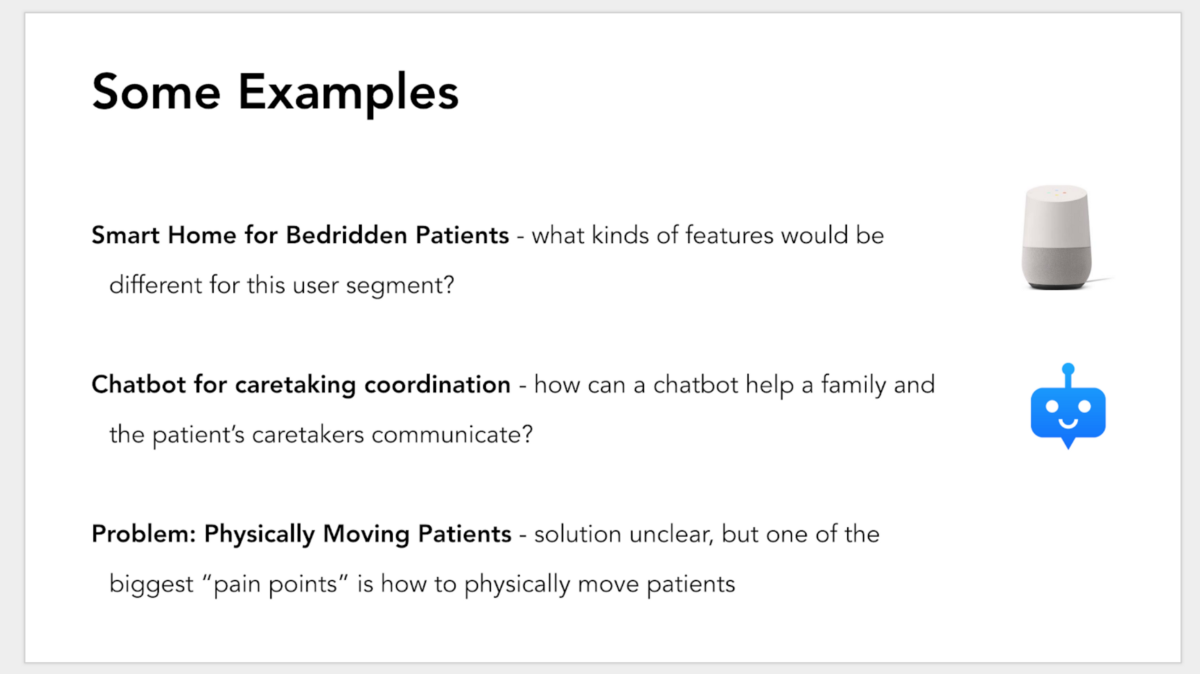Select "Smart Home for Bedridden Patients" heading
The image size is (1200, 674).
(300, 236)
